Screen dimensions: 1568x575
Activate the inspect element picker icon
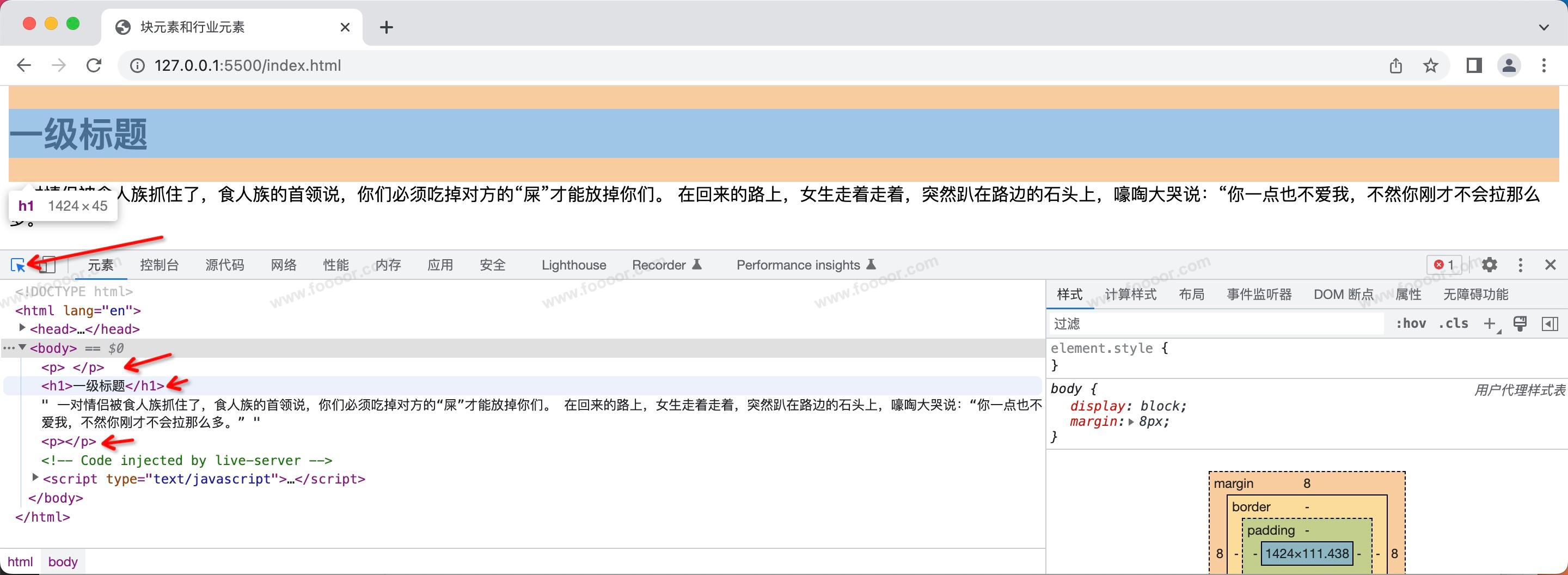17,265
